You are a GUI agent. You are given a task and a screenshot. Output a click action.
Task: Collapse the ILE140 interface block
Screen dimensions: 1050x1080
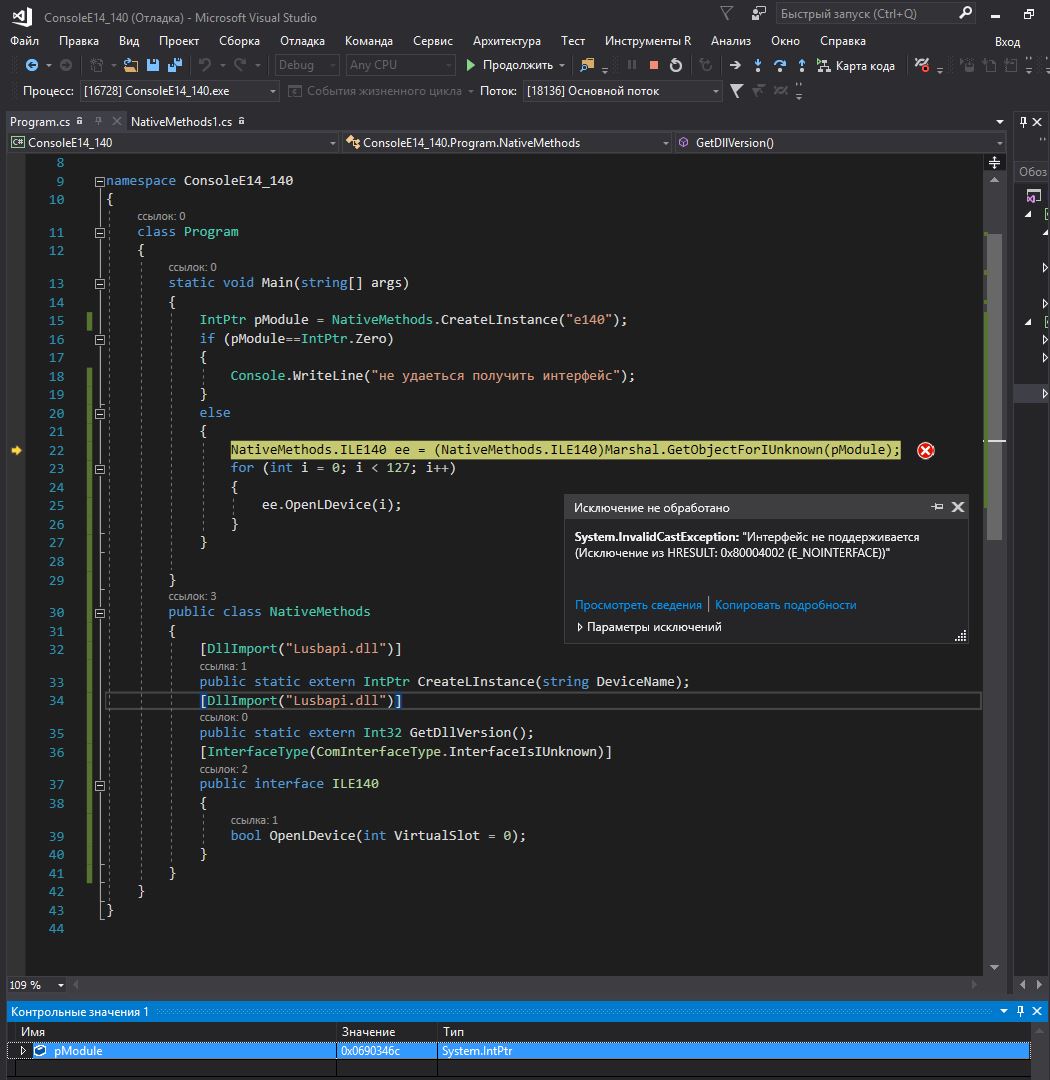coord(100,785)
